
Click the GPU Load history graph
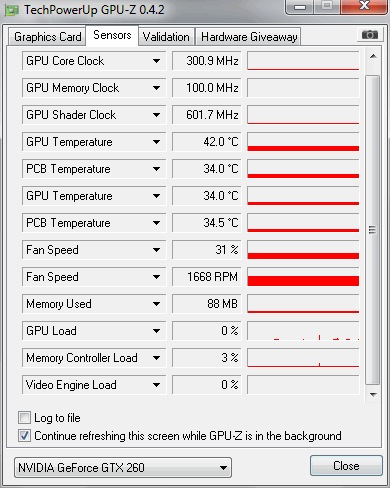pos(303,331)
